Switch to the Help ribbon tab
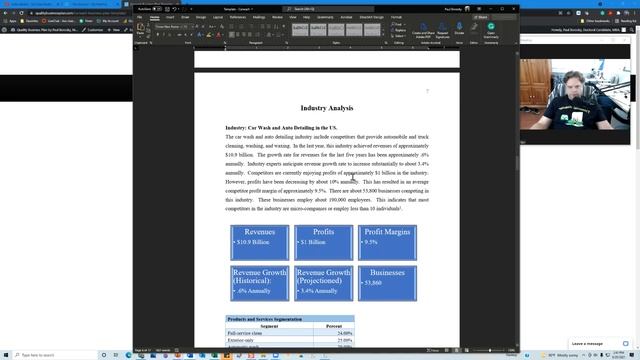Image resolution: width=640 pixels, height=360 pixels. pos(306,17)
